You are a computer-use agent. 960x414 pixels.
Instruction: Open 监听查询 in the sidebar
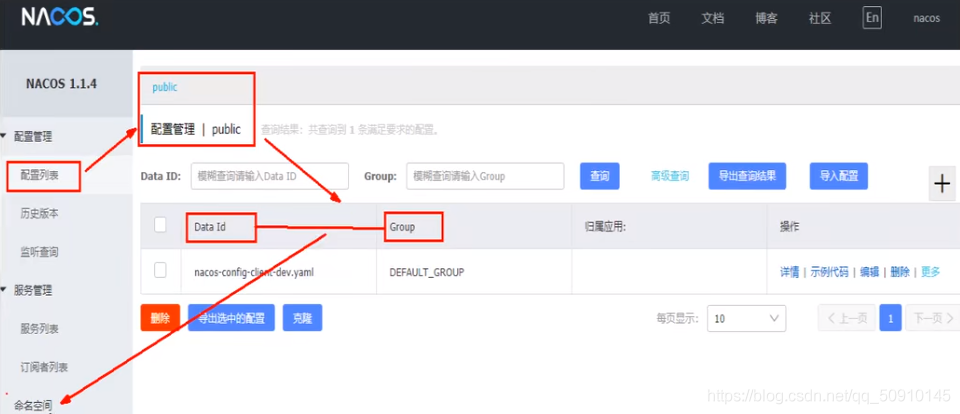click(x=40, y=252)
